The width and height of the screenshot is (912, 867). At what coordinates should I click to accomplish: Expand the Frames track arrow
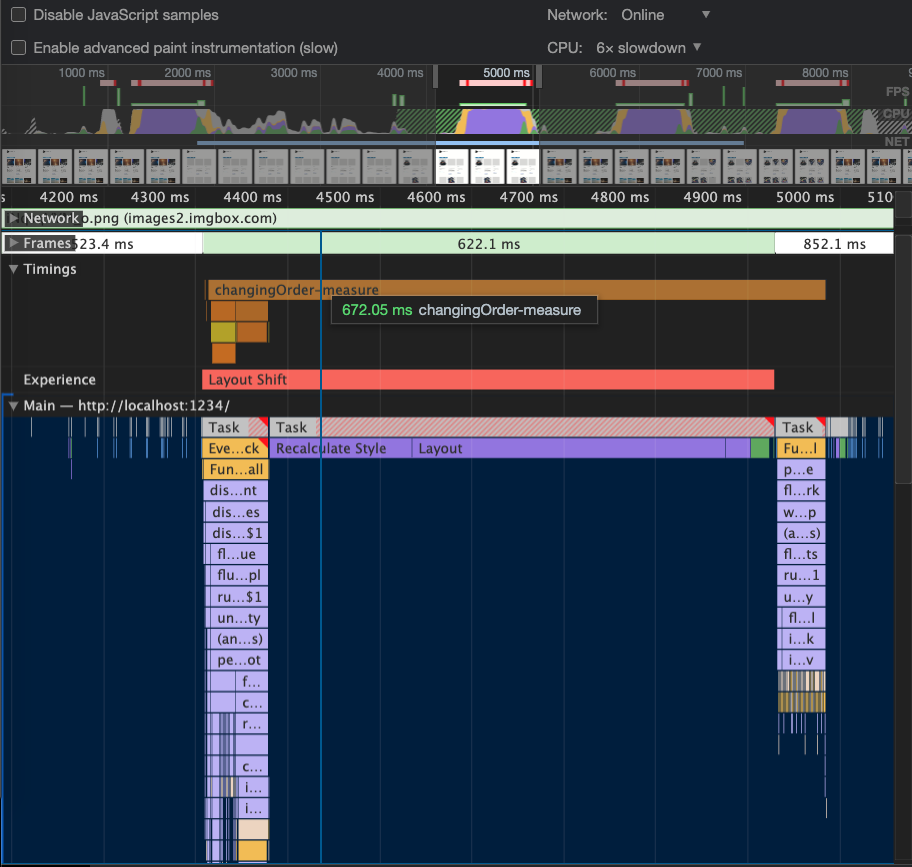click(13, 243)
